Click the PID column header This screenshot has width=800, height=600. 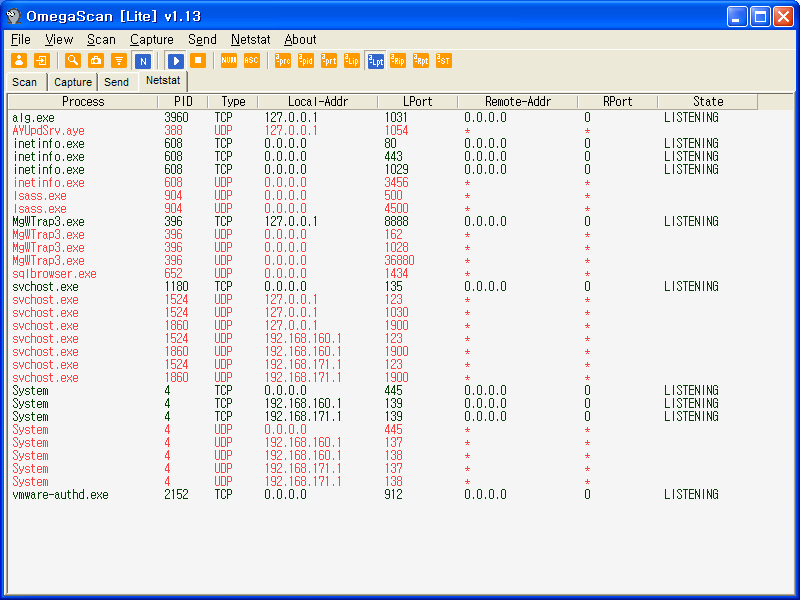click(182, 102)
